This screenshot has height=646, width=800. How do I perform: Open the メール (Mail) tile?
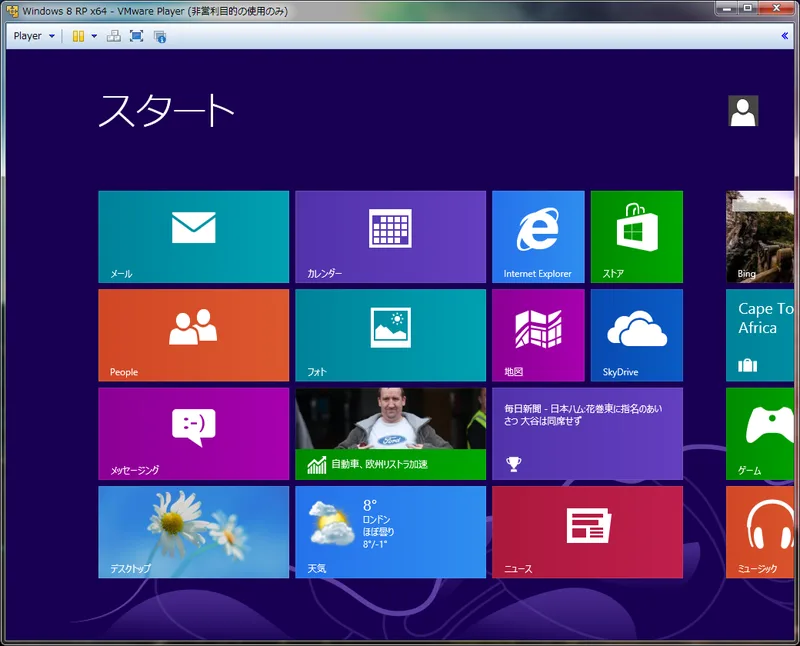click(193, 236)
